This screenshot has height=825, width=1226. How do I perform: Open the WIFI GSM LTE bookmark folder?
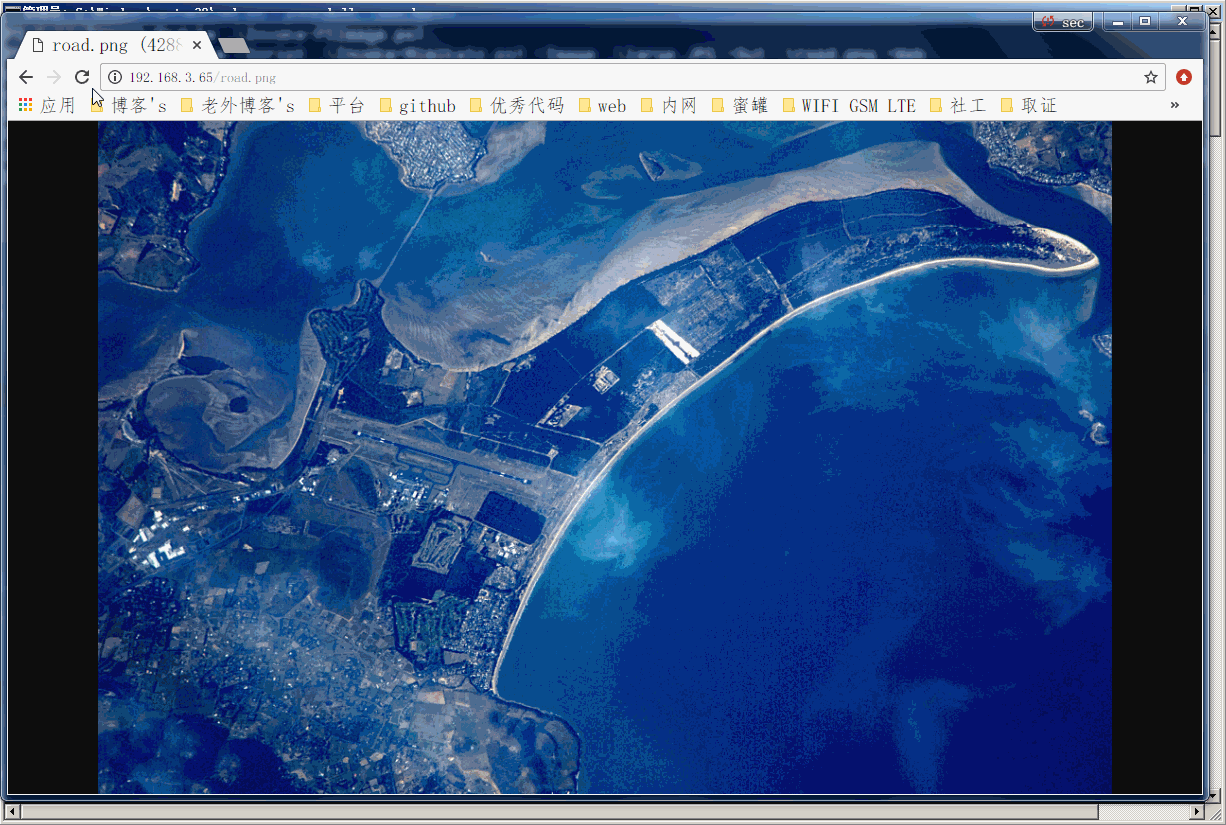tap(849, 105)
